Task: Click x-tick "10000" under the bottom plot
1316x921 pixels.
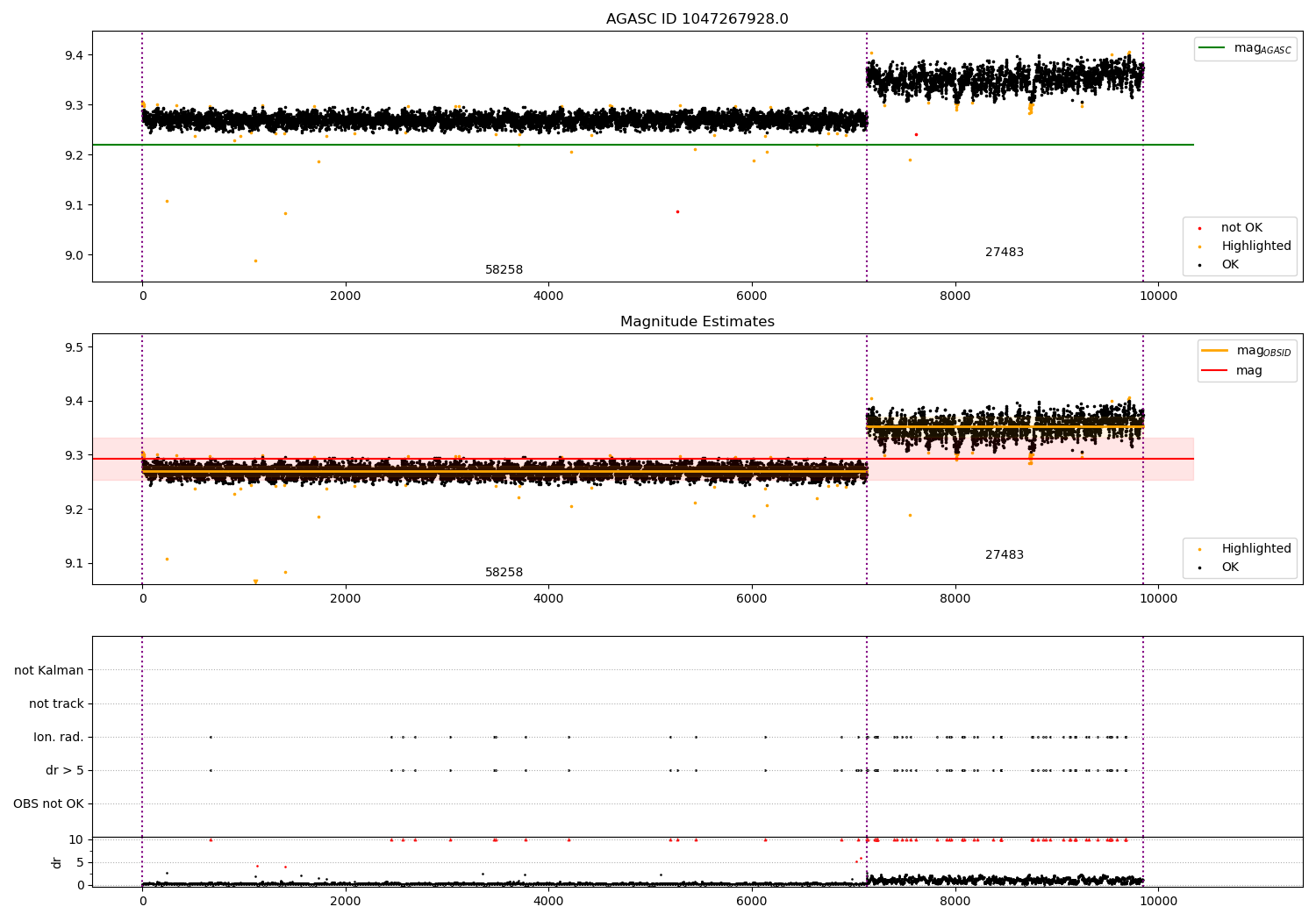Action: 1158,902
